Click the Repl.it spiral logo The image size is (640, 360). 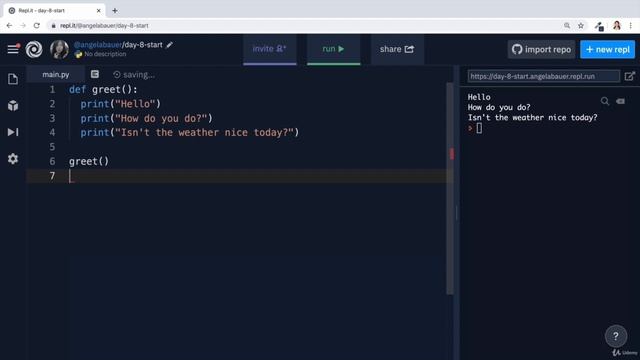pyautogui.click(x=34, y=49)
